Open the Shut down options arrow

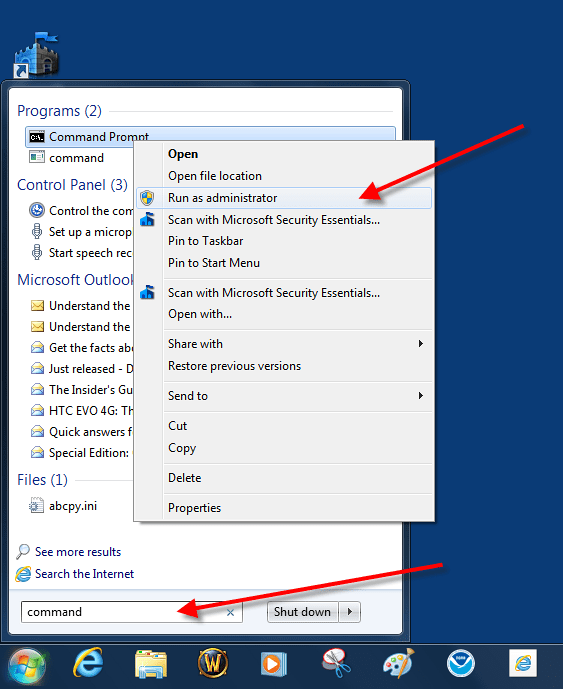[350, 612]
